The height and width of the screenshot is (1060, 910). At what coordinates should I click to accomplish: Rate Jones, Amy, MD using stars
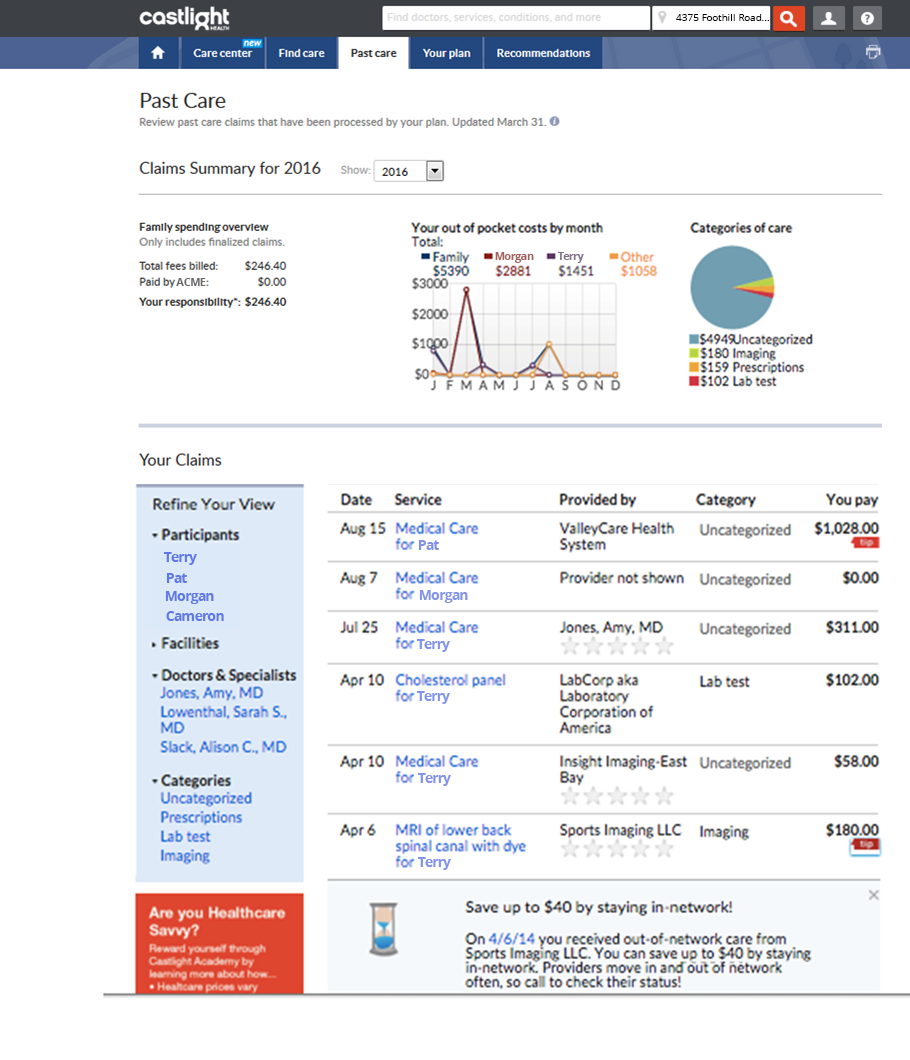[616, 647]
